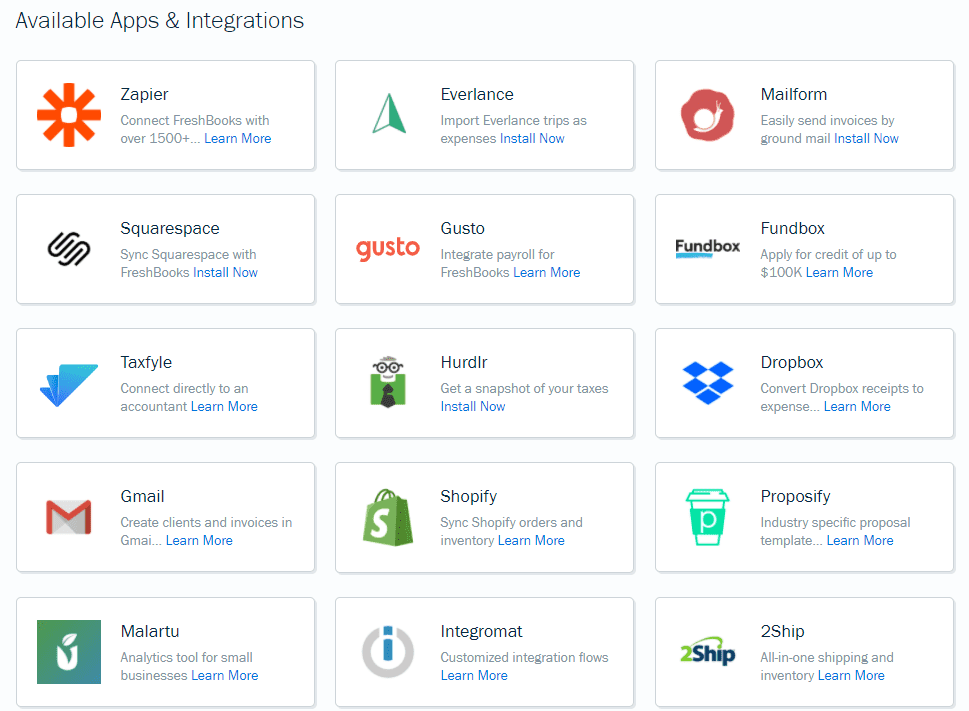Viewport: 969px width, 711px height.
Task: Select the 2Ship card title
Action: click(782, 631)
